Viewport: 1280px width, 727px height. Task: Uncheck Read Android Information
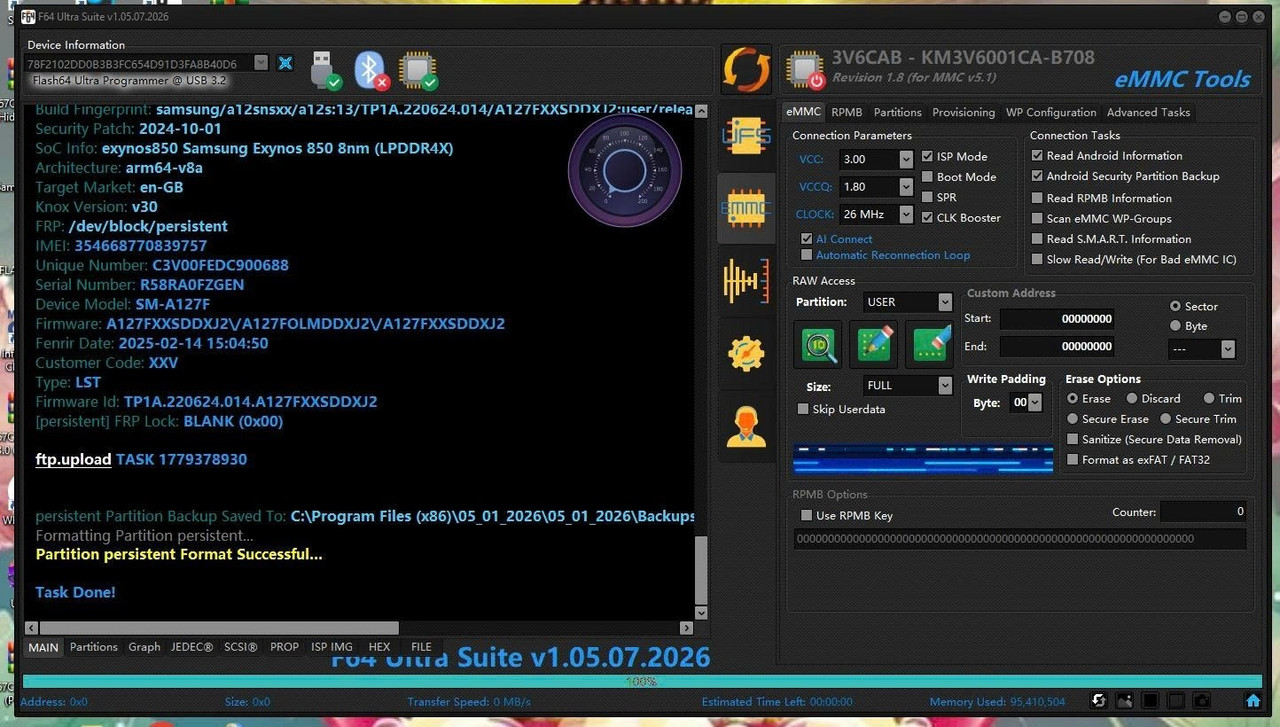[1038, 156]
